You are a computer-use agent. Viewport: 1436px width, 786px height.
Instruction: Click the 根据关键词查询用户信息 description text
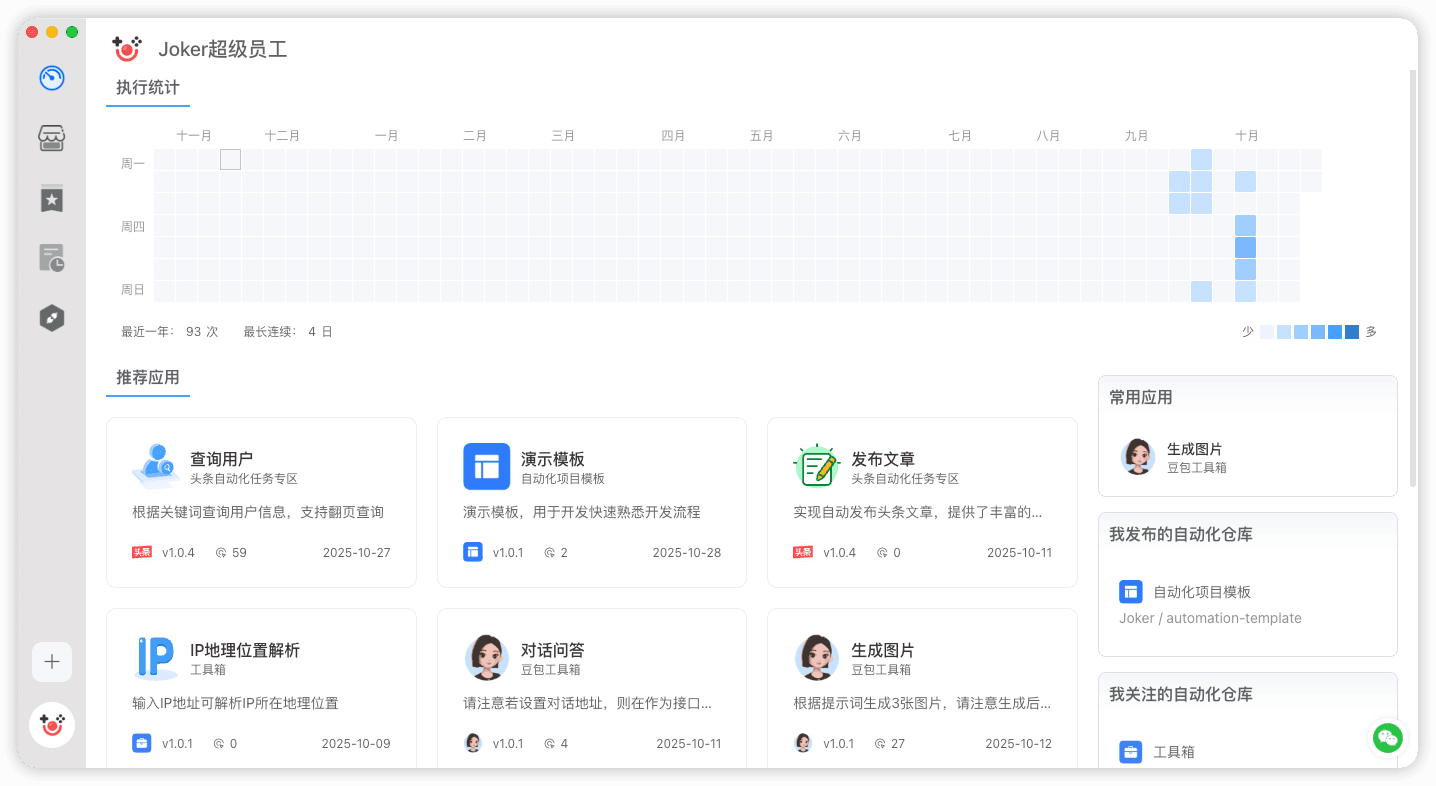[x=258, y=512]
